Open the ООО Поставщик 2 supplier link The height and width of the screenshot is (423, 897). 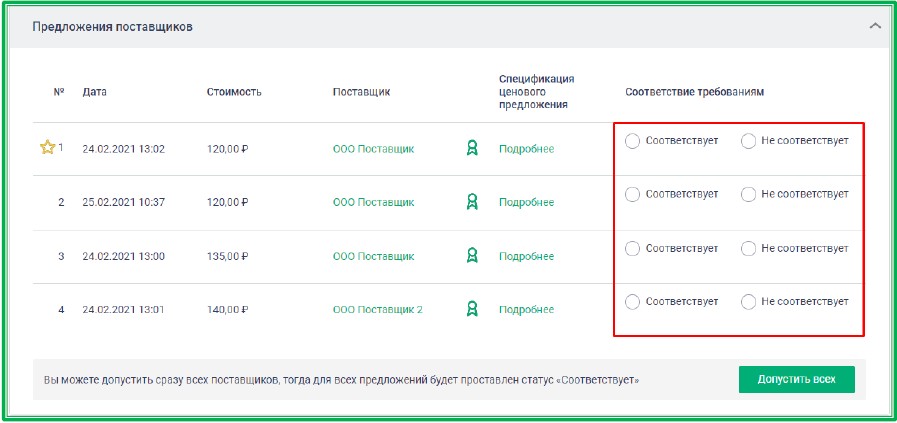(x=377, y=310)
